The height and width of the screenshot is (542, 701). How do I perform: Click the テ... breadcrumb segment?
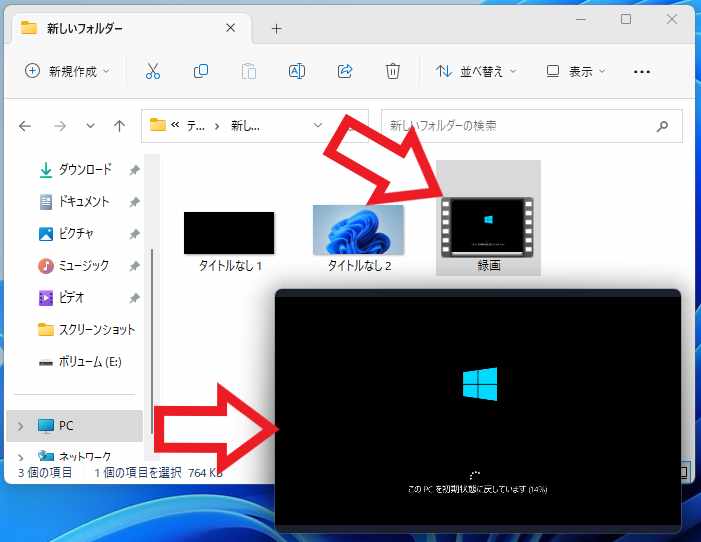click(x=195, y=126)
